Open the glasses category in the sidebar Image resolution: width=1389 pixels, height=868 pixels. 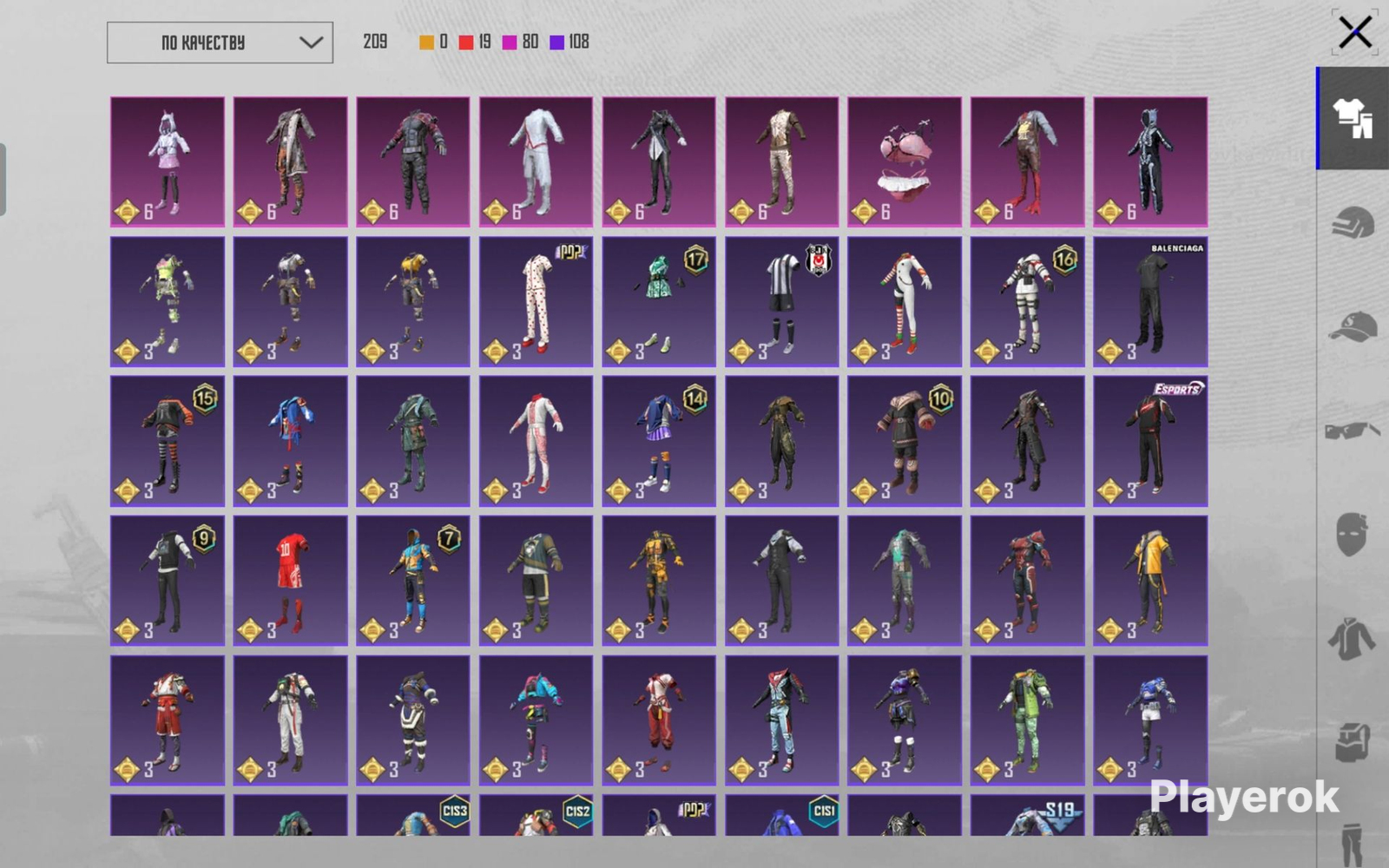coord(1353,431)
